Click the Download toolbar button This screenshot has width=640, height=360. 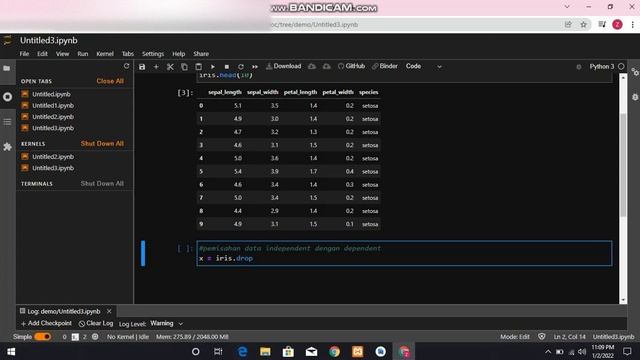pyautogui.click(x=284, y=66)
